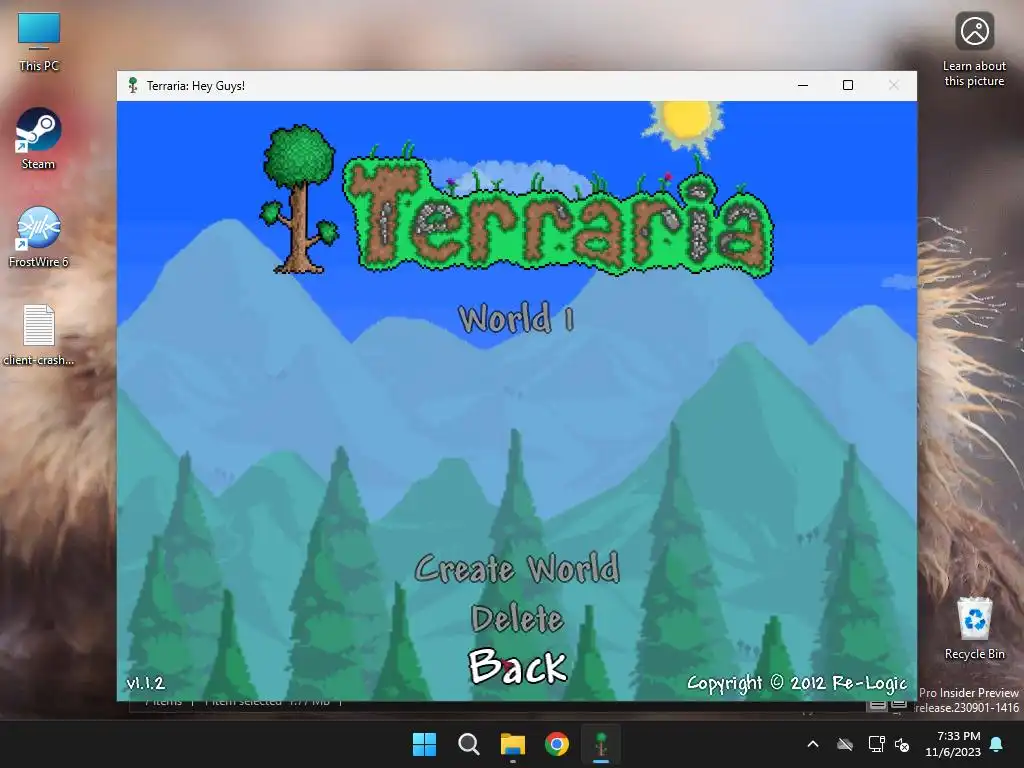
Task: Click Learn about this picture icon
Action: (974, 50)
